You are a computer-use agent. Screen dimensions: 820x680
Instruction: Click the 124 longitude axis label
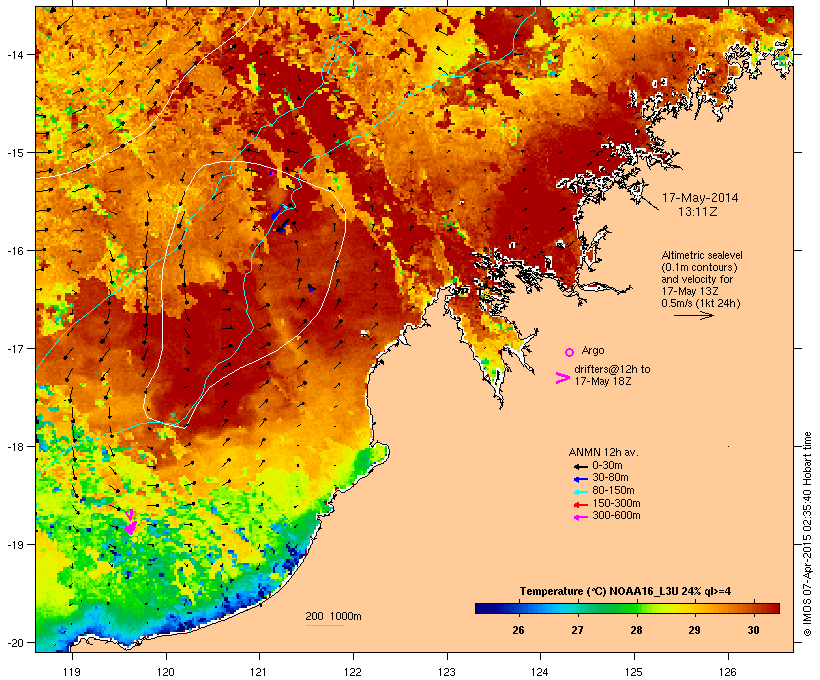click(540, 672)
